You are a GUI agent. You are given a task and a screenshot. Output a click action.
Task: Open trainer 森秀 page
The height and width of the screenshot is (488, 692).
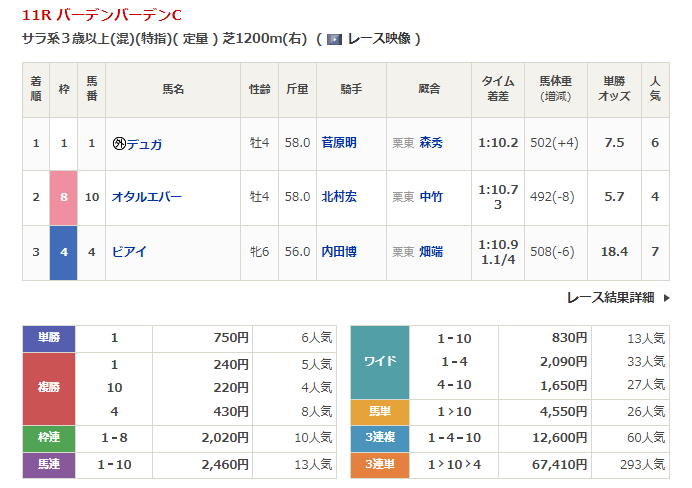(431, 143)
